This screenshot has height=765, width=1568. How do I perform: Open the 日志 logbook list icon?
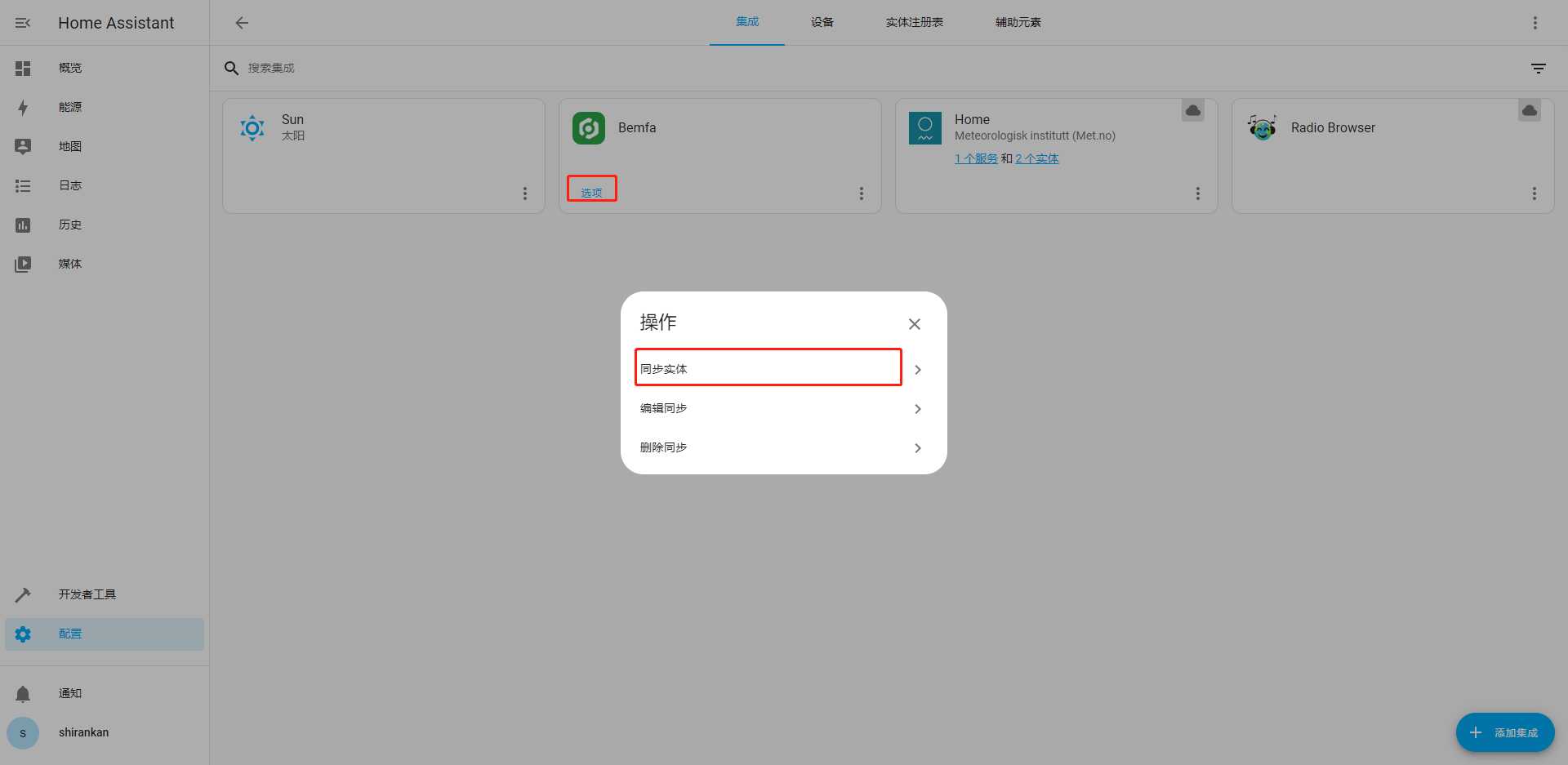pyautogui.click(x=23, y=186)
